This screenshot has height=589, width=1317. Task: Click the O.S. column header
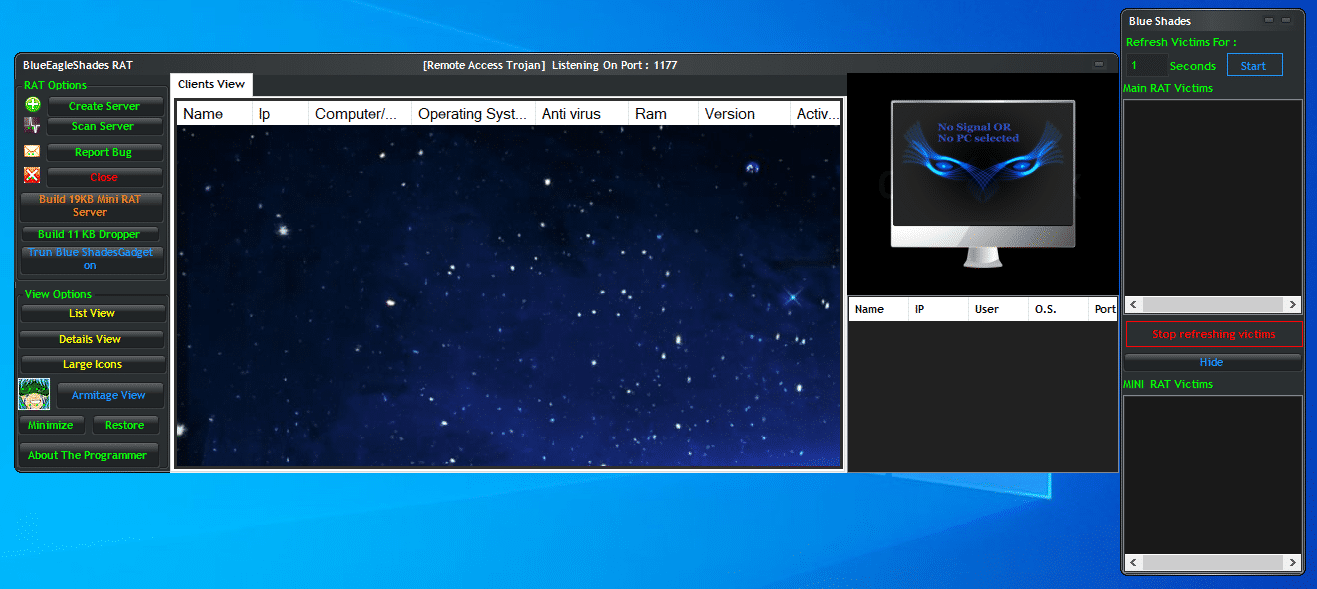point(1058,309)
